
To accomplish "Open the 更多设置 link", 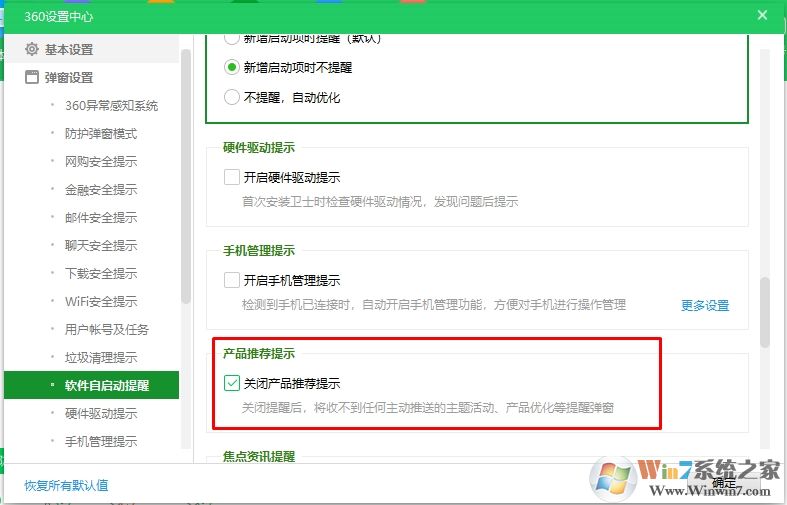I will tap(705, 306).
